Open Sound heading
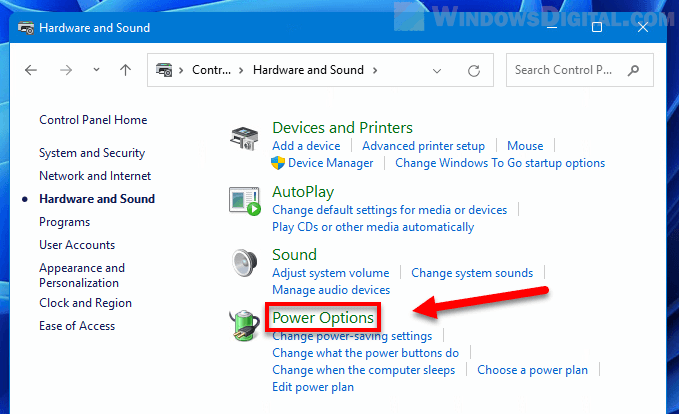 pyautogui.click(x=294, y=255)
